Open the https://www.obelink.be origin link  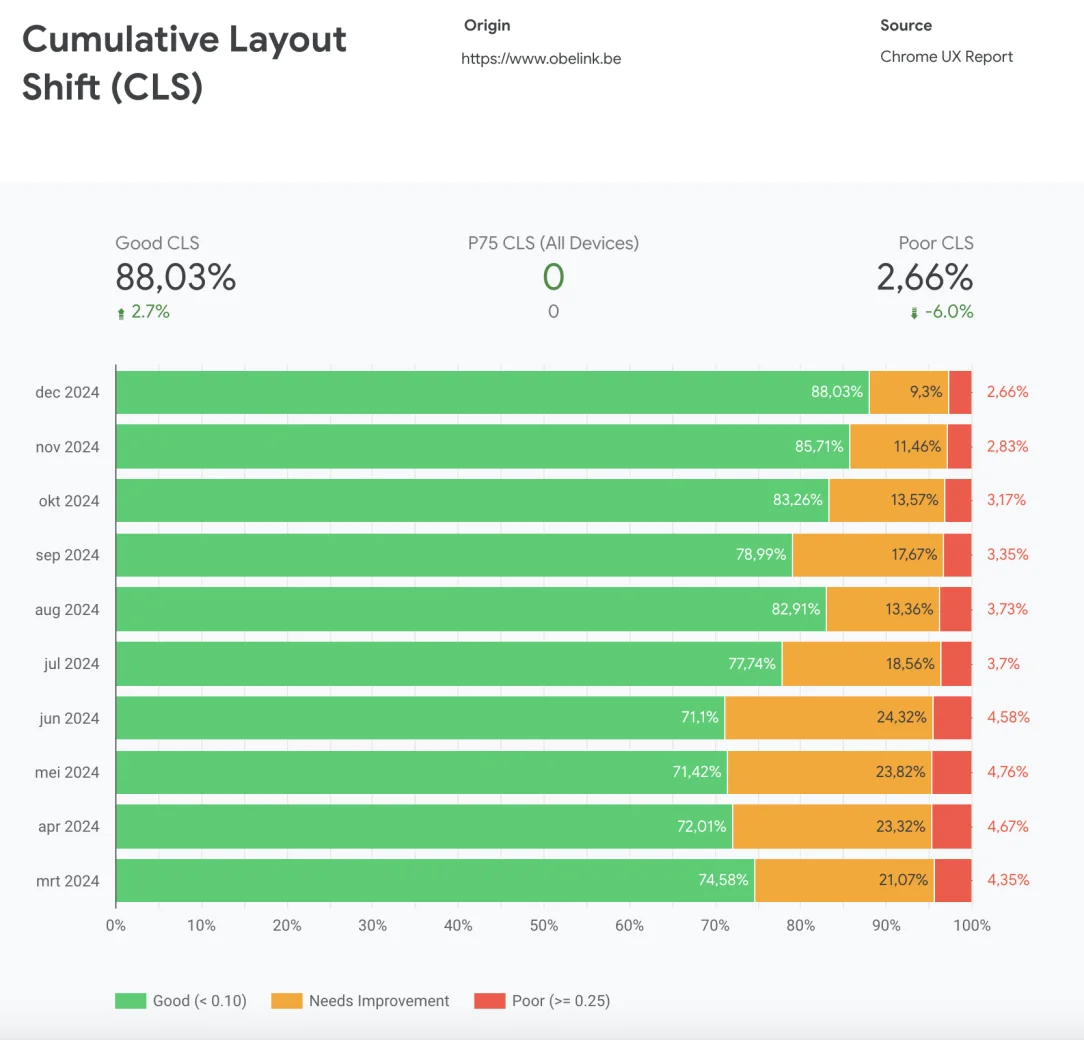click(x=541, y=59)
